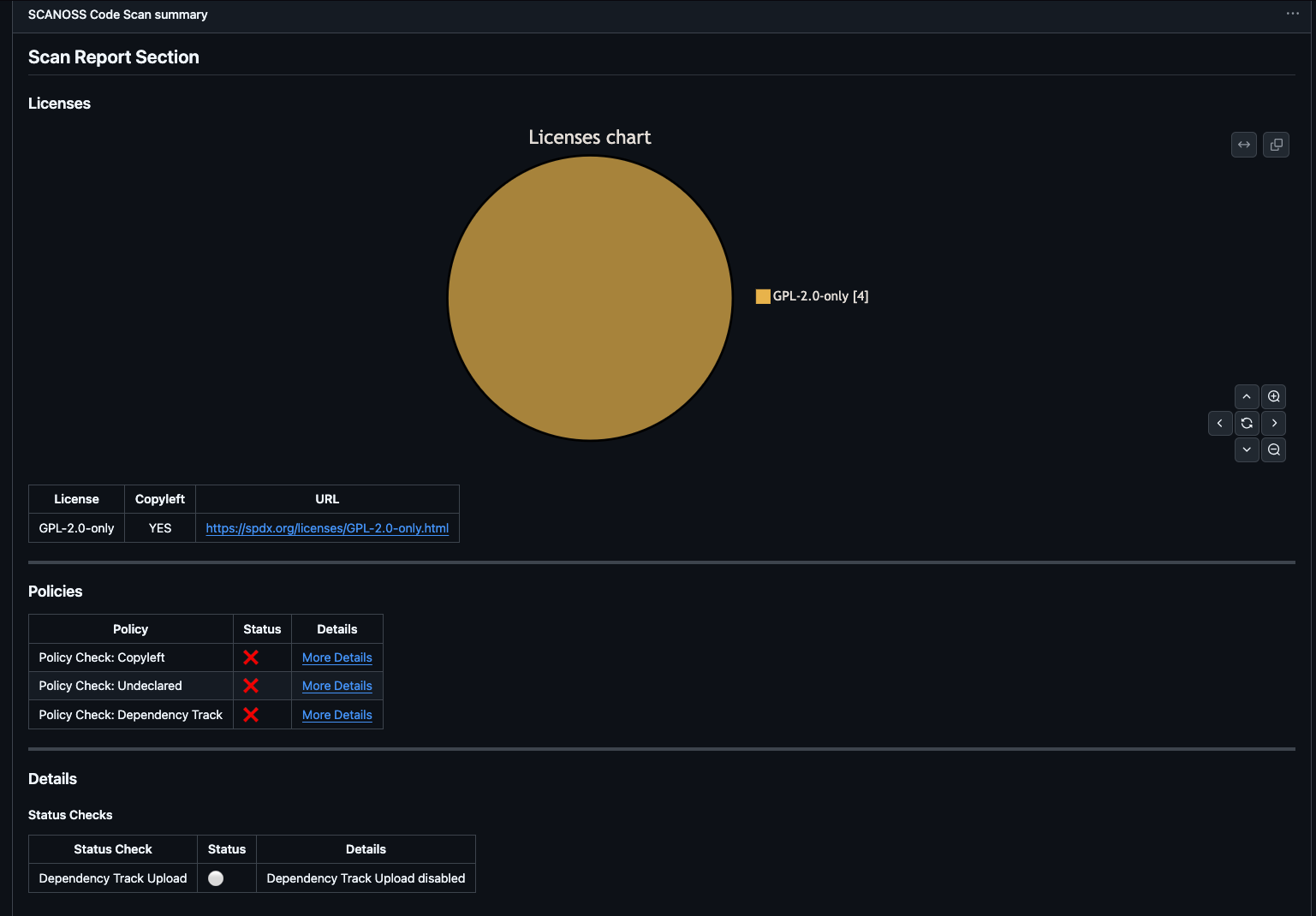Screen dimensions: 1316x916
Task: Reset the chart view
Action: (1247, 423)
